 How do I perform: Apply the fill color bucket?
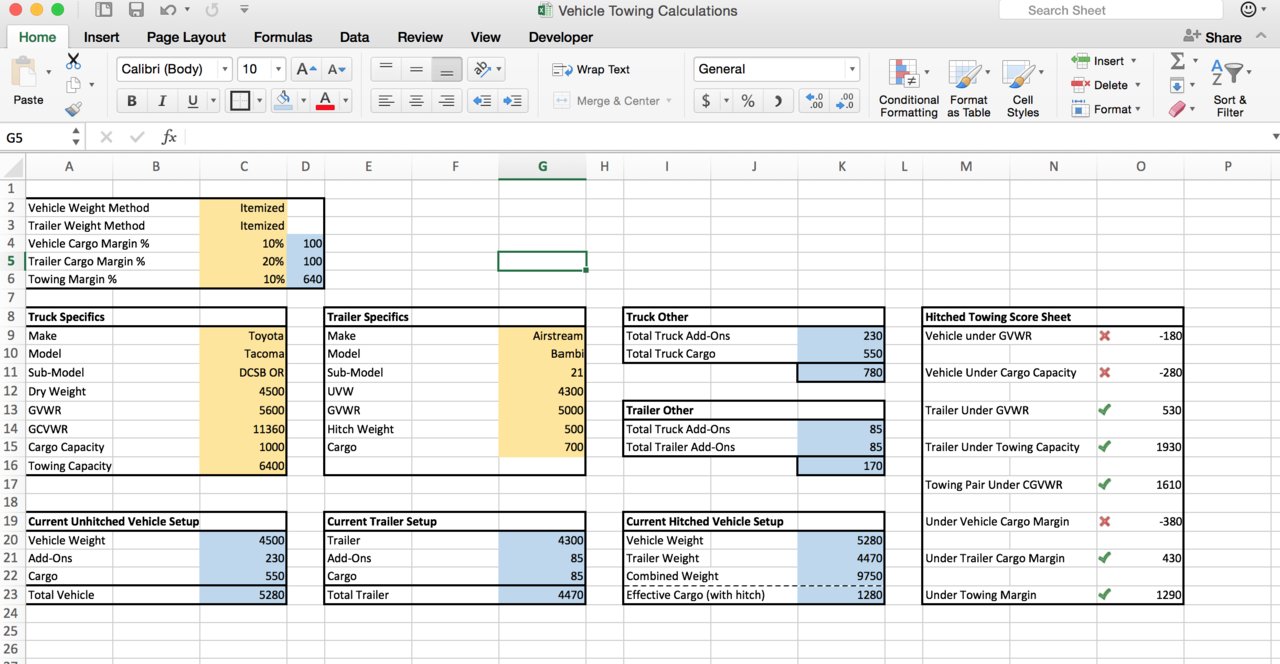[x=283, y=101]
